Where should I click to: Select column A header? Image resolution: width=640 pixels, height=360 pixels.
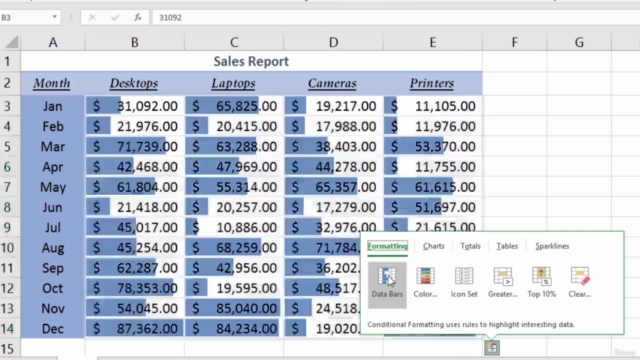point(53,42)
